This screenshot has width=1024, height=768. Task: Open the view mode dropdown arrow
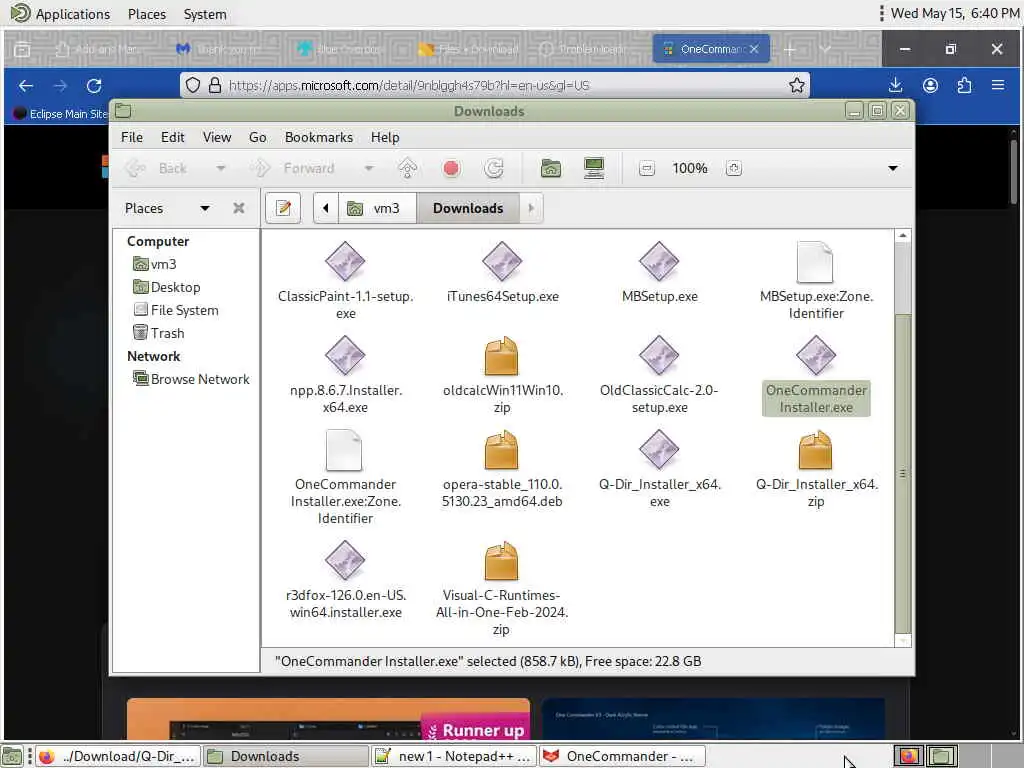pyautogui.click(x=893, y=168)
